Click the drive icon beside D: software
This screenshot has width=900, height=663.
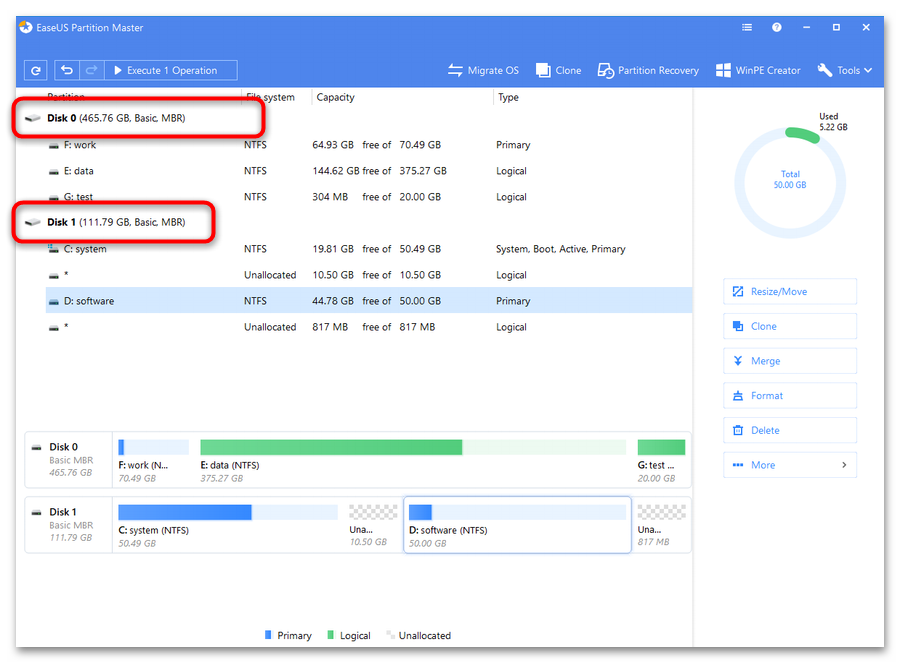[53, 301]
